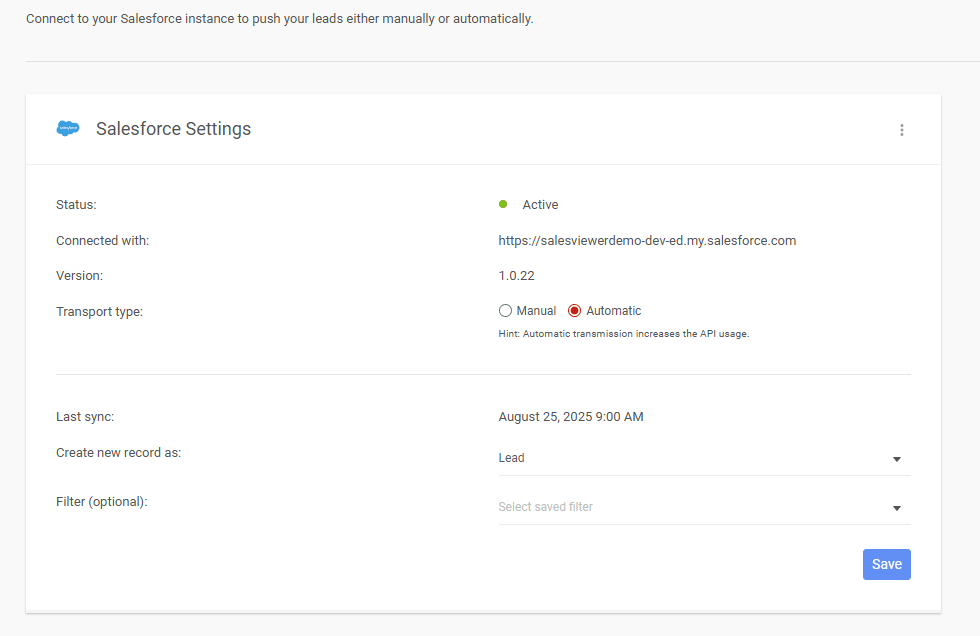
Task: Click the Connect to your Salesforce description
Action: point(279,19)
